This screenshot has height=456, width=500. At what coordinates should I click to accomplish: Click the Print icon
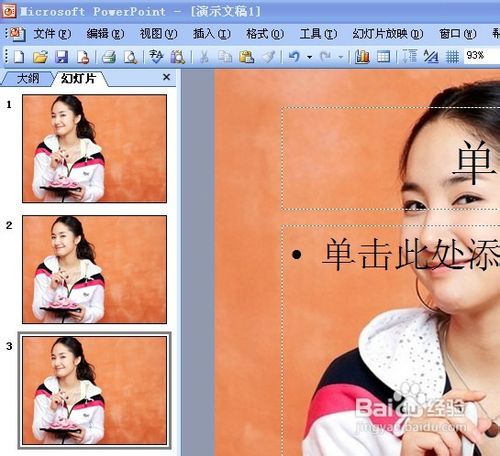point(109,57)
